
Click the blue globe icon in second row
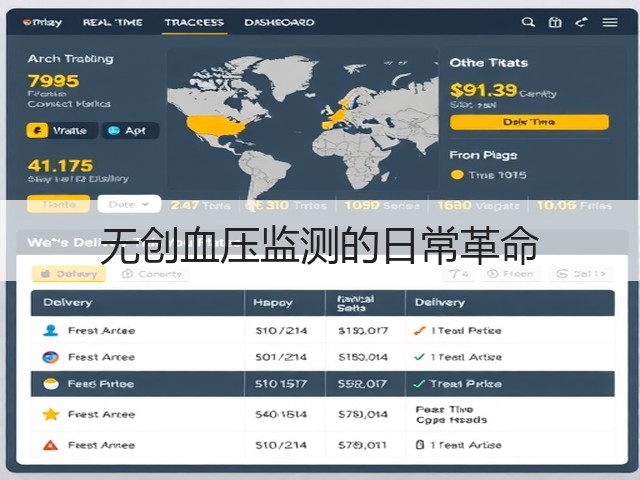51,357
